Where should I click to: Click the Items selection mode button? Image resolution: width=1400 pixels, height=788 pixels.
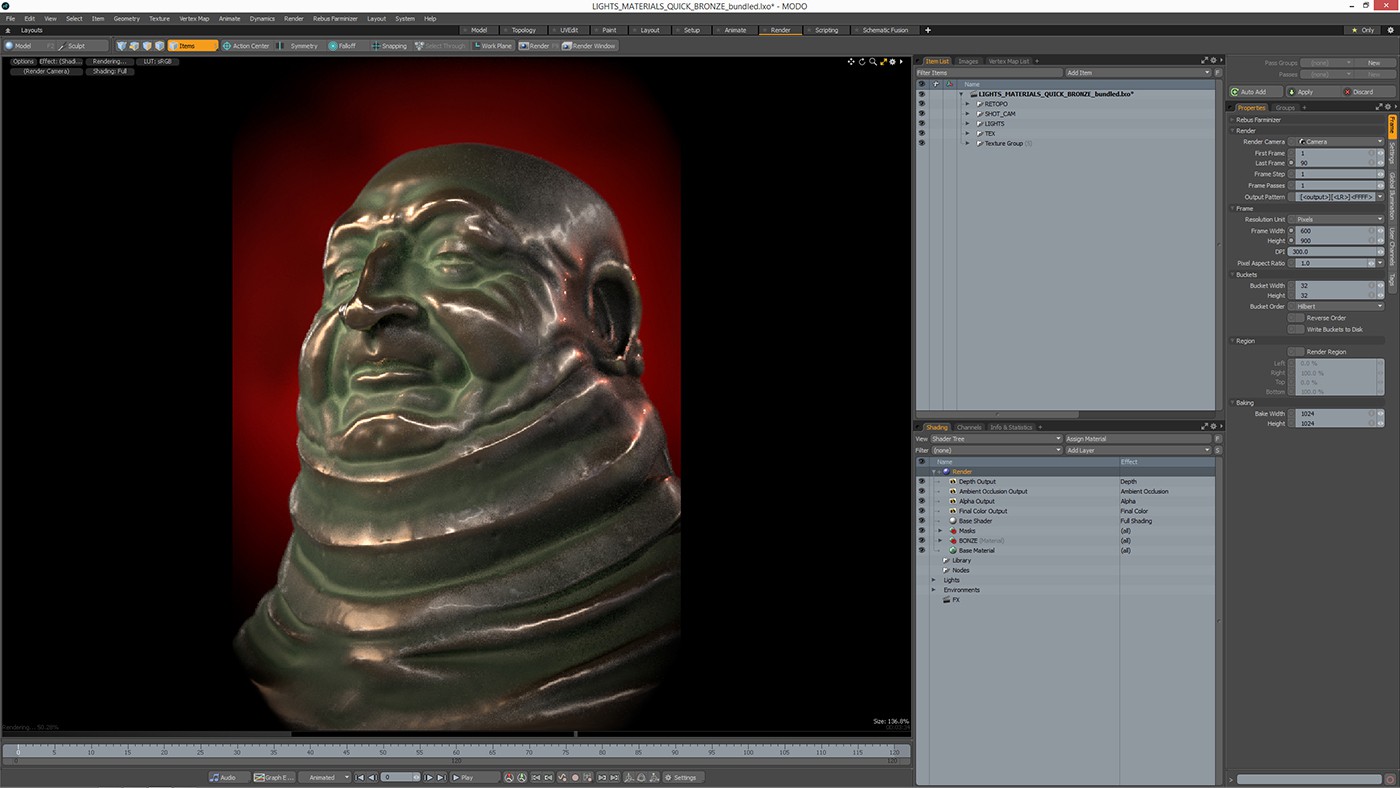point(193,46)
